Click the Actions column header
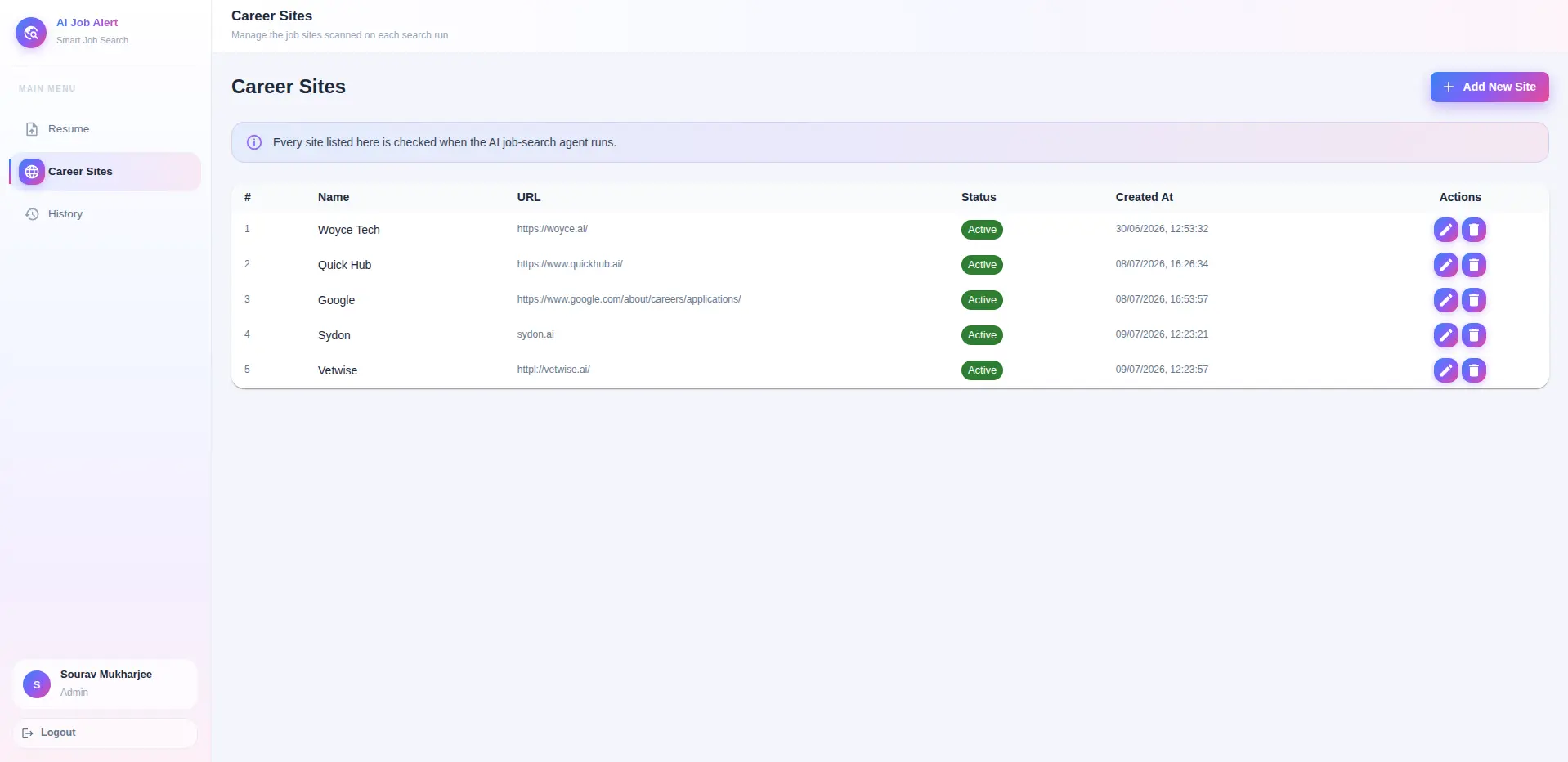This screenshot has height=762, width=1568. [1460, 197]
